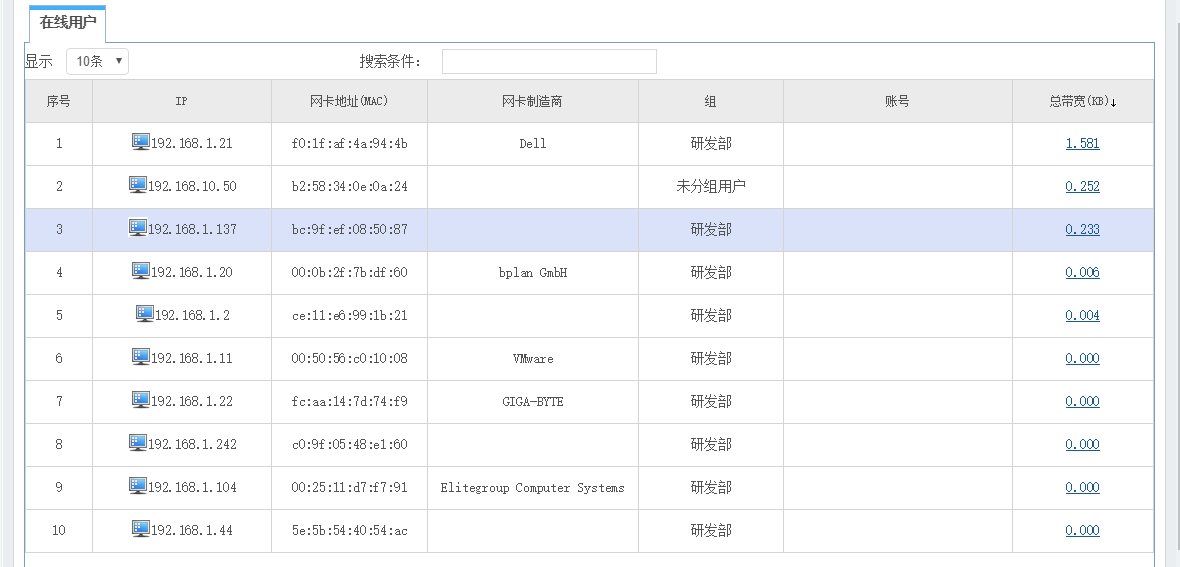Select the computer icon next to 192.168.1.20
Screen dimensions: 1180x567
(x=140, y=271)
